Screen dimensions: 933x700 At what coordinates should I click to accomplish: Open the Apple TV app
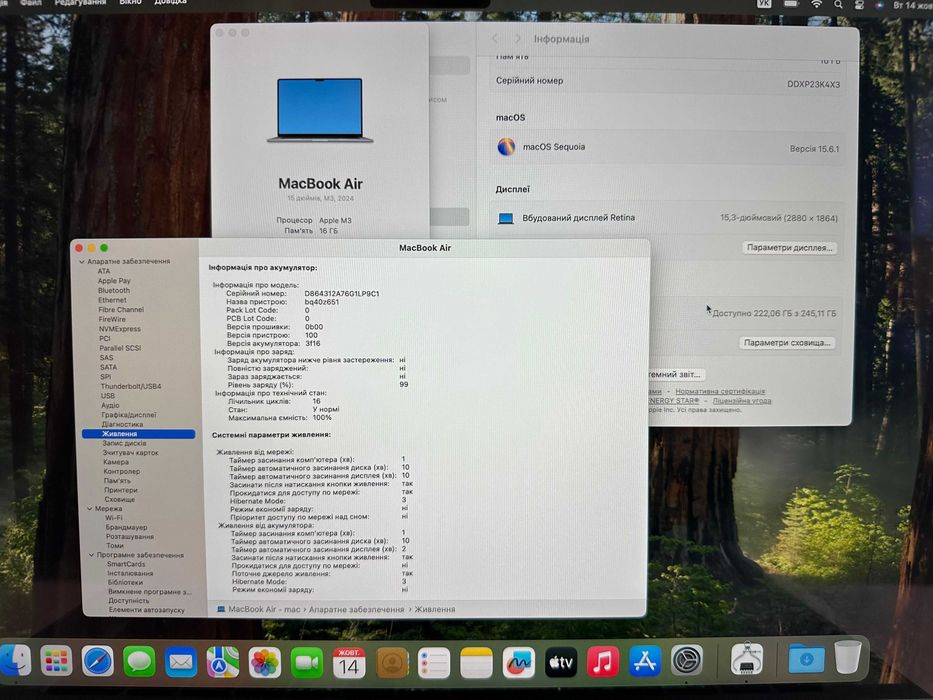click(x=561, y=662)
